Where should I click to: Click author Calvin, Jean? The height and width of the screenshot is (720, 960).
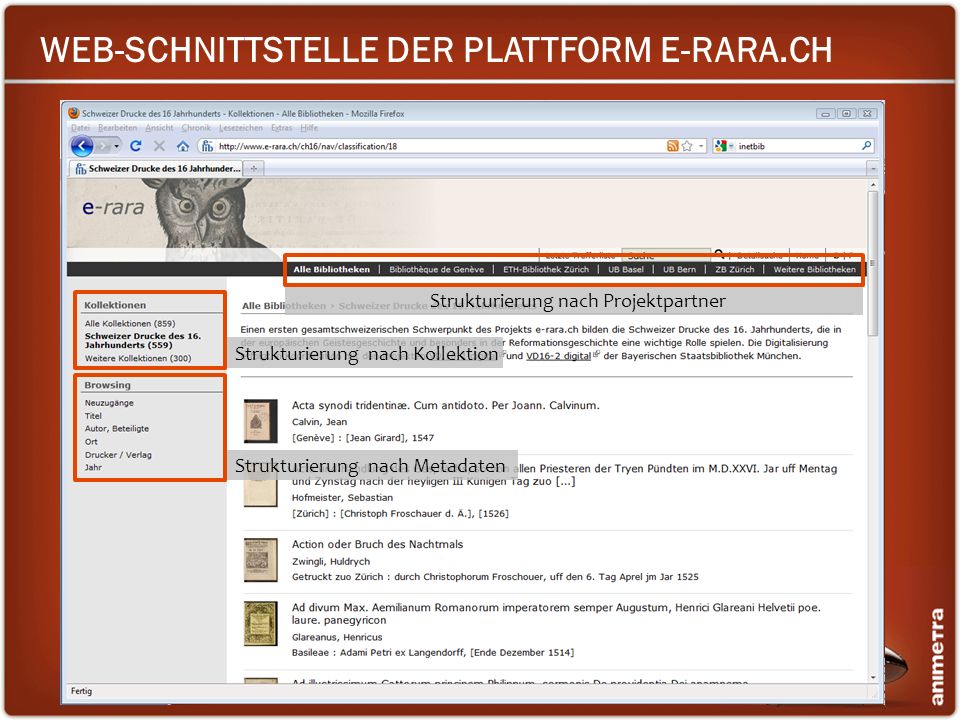coord(319,422)
